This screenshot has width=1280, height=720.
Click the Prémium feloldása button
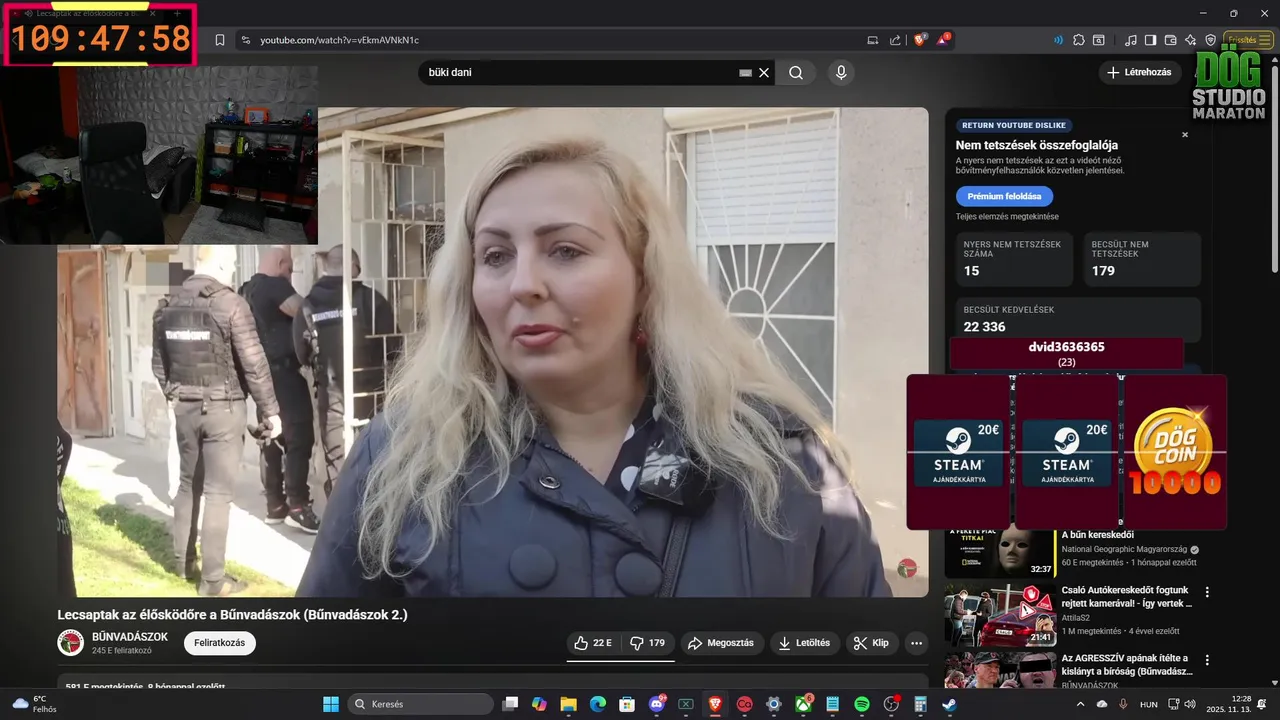1004,196
